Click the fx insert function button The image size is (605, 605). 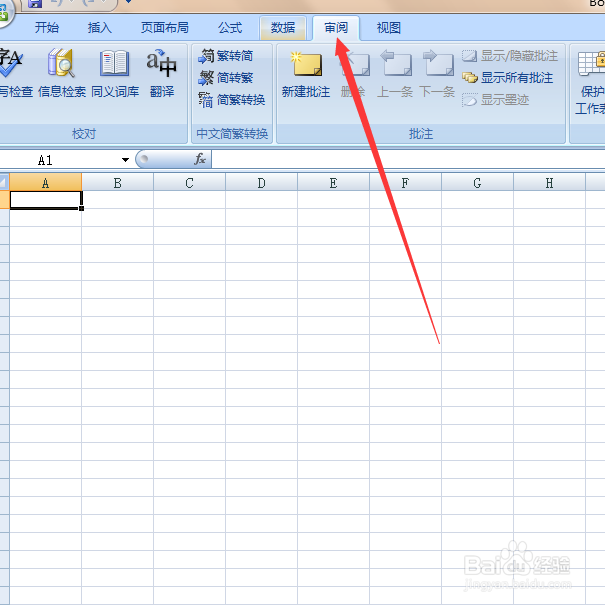tap(200, 159)
